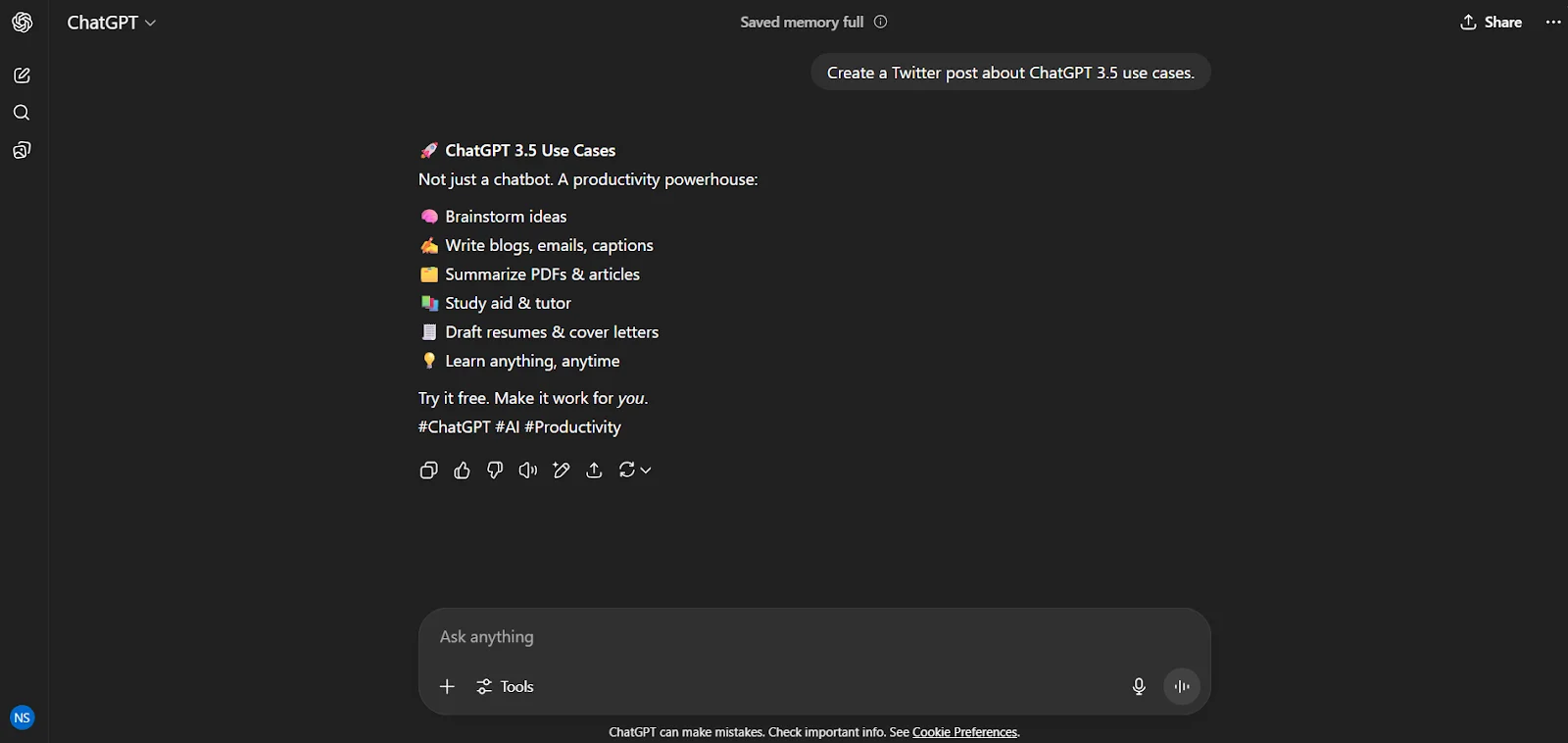Open the Cookie Preferences link
The image size is (1568, 743).
click(x=964, y=732)
